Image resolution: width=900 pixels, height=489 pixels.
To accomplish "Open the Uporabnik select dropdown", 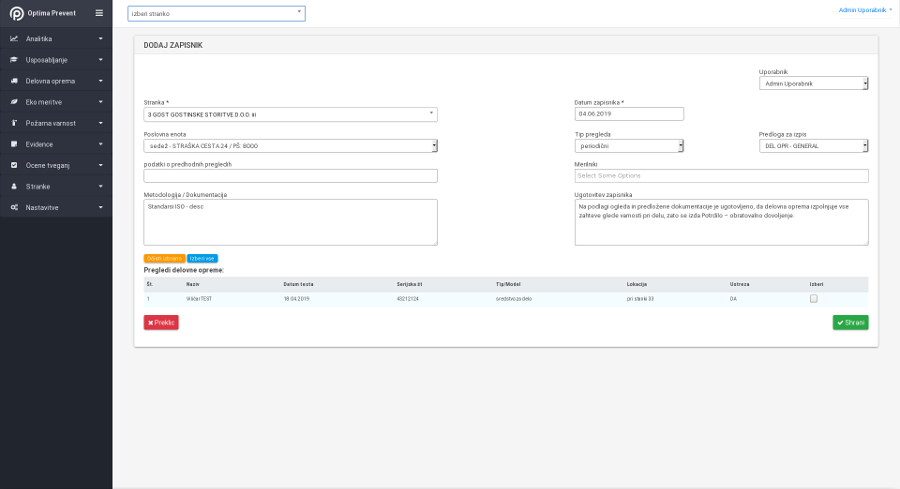I will click(x=813, y=83).
